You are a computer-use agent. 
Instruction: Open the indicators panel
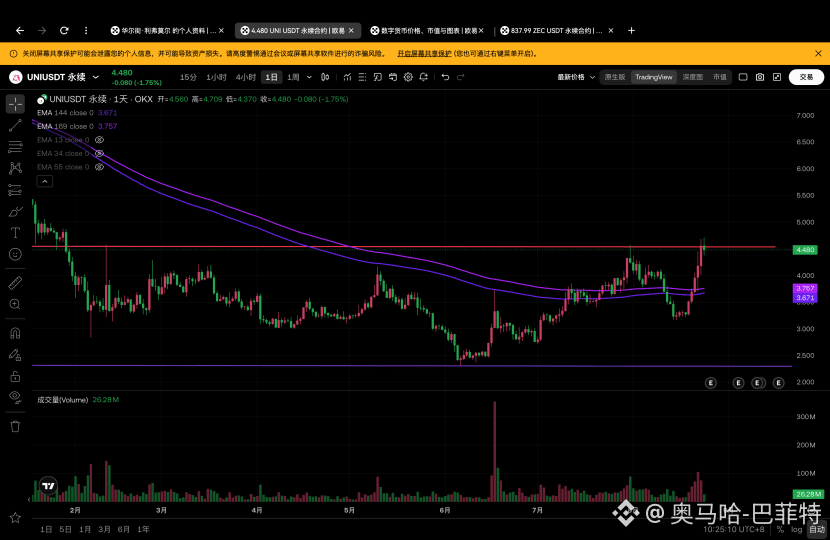click(x=347, y=77)
